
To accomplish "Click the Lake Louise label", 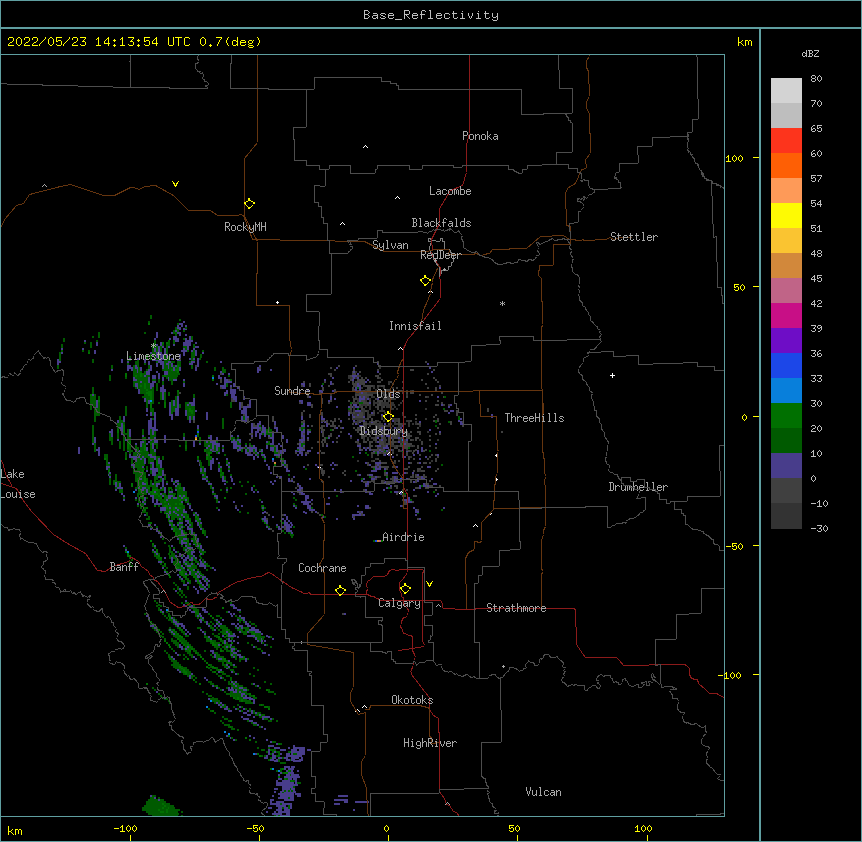I will (x=18, y=484).
